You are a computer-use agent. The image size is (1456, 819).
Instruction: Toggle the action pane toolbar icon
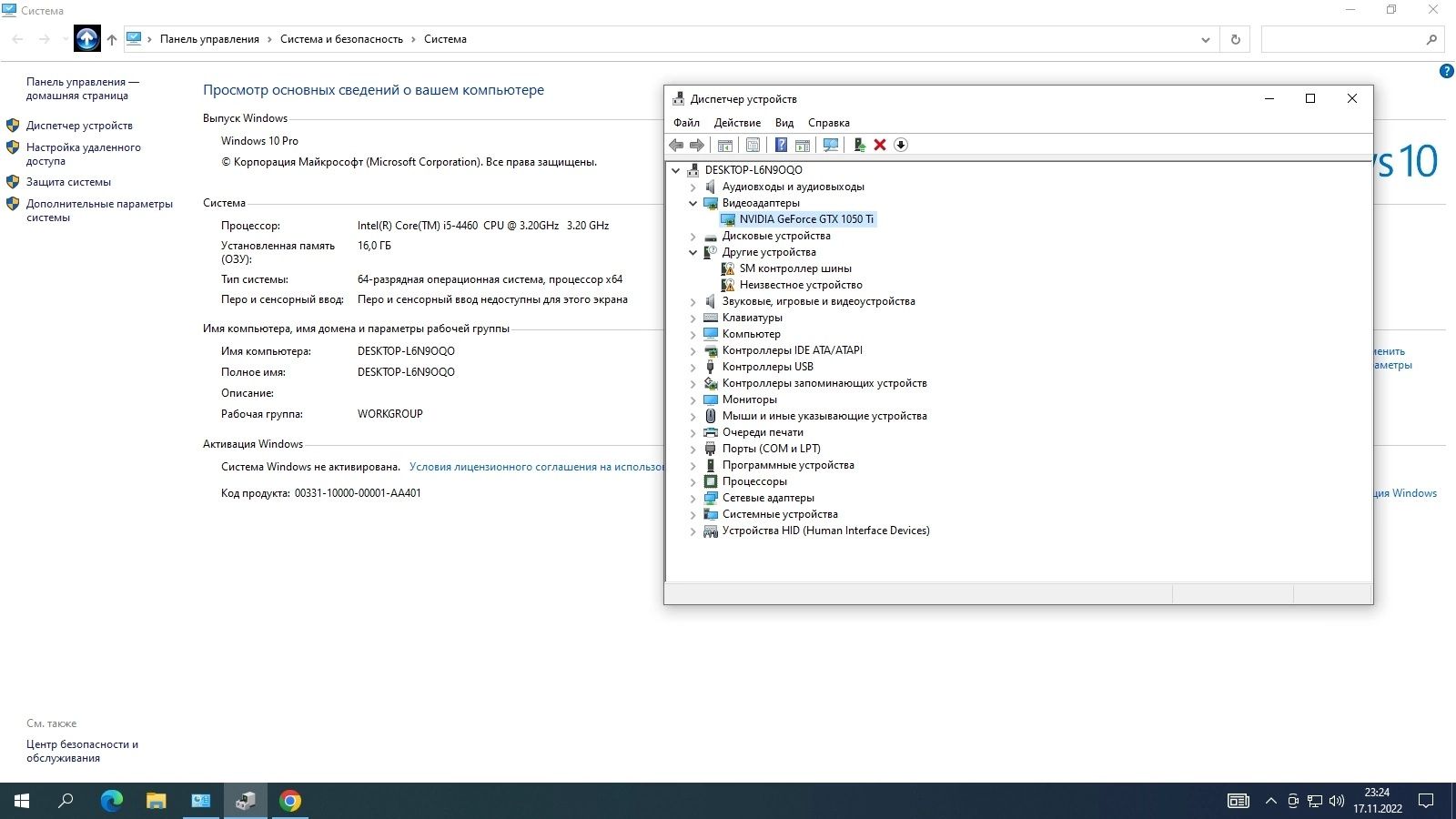tap(803, 145)
